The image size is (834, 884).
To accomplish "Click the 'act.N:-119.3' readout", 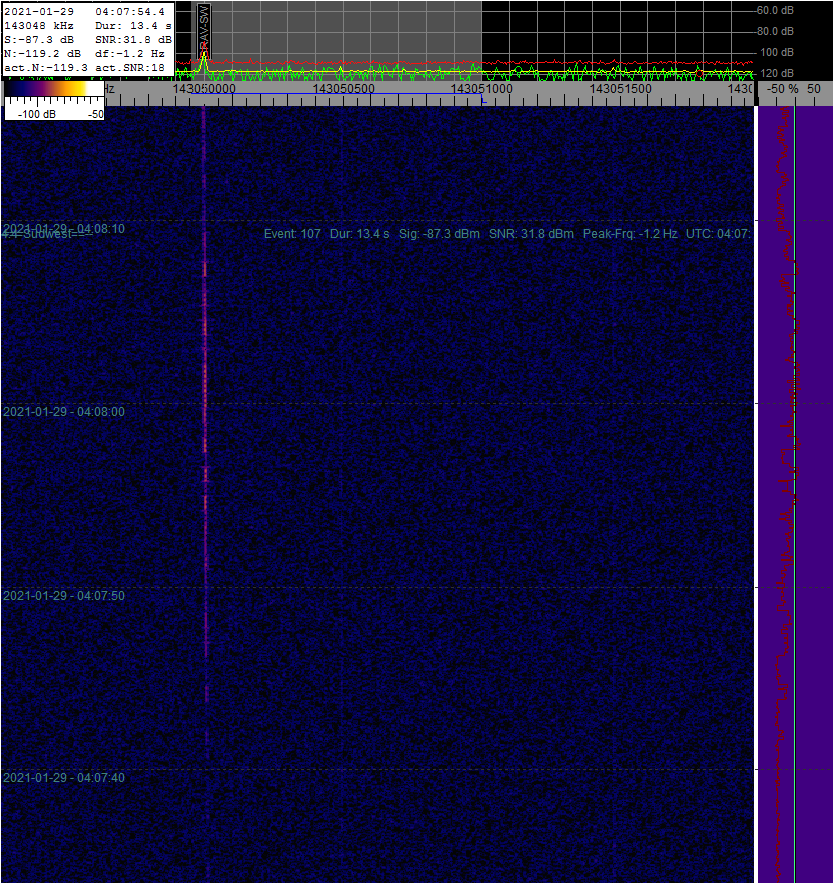I will 46,68.
